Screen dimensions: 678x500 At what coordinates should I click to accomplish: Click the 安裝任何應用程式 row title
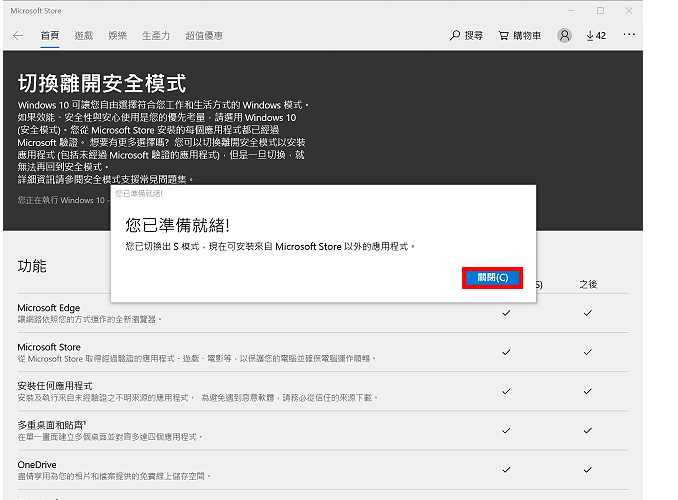pyautogui.click(x=55, y=386)
